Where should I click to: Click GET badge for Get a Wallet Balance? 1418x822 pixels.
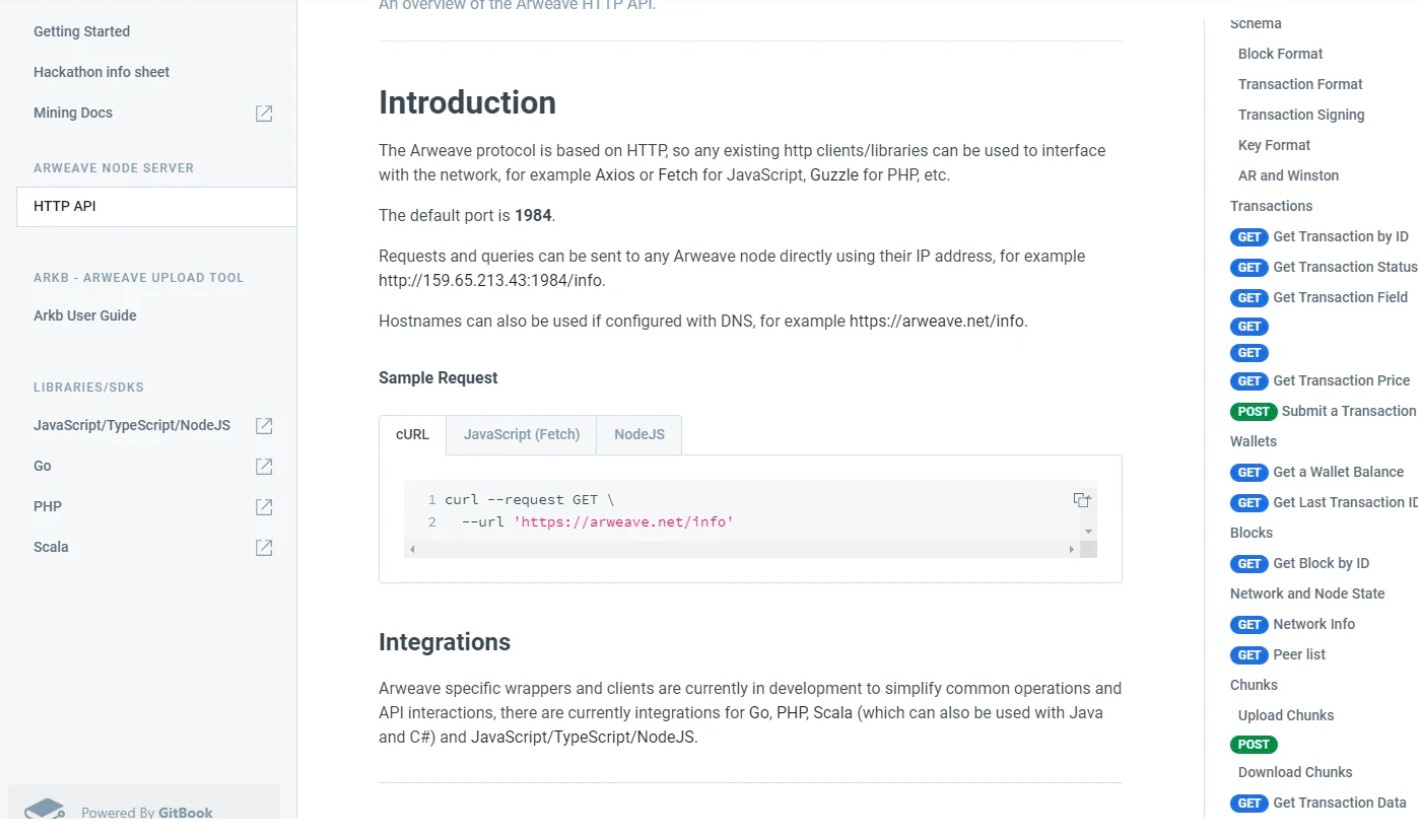(x=1249, y=472)
